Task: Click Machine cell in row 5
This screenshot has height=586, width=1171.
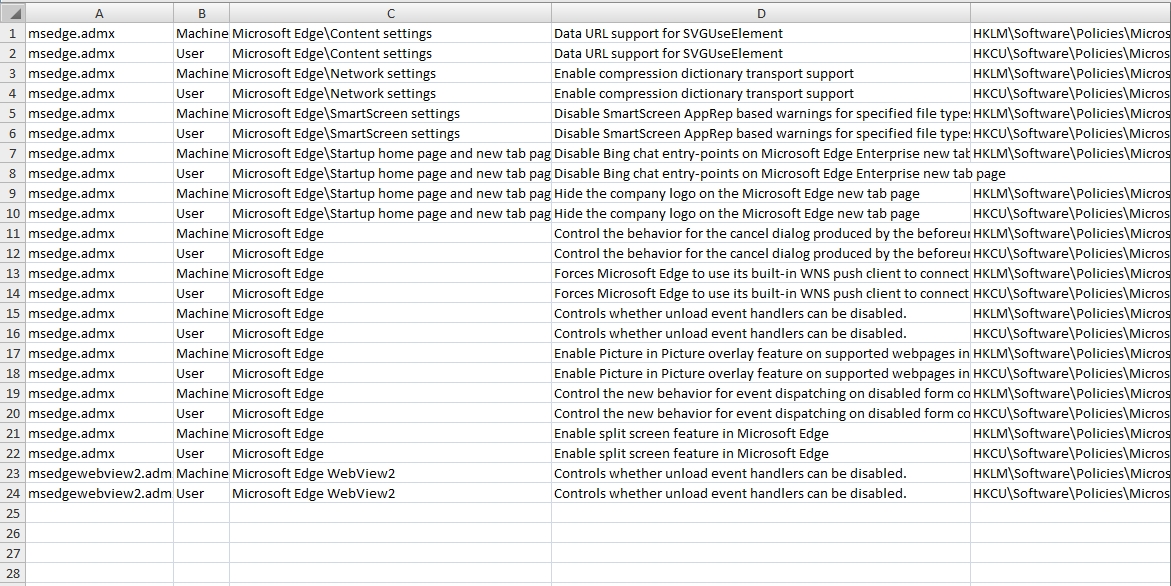Action: 202,113
